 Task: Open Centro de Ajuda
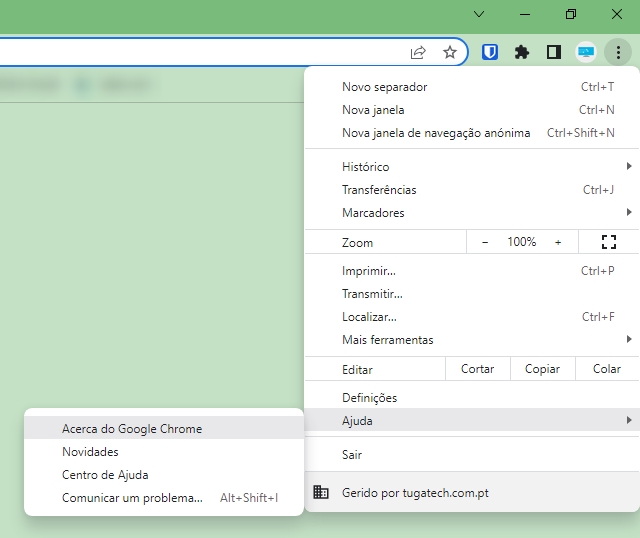coord(164,475)
